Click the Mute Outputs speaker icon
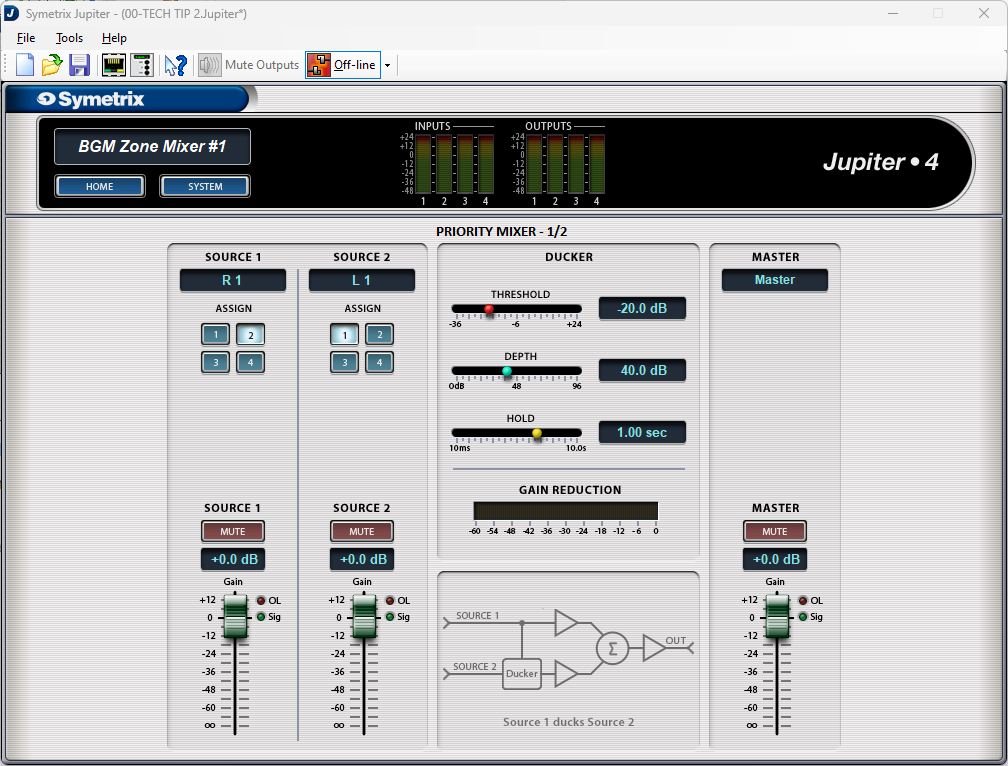Viewport: 1008px width, 766px height. tap(209, 66)
